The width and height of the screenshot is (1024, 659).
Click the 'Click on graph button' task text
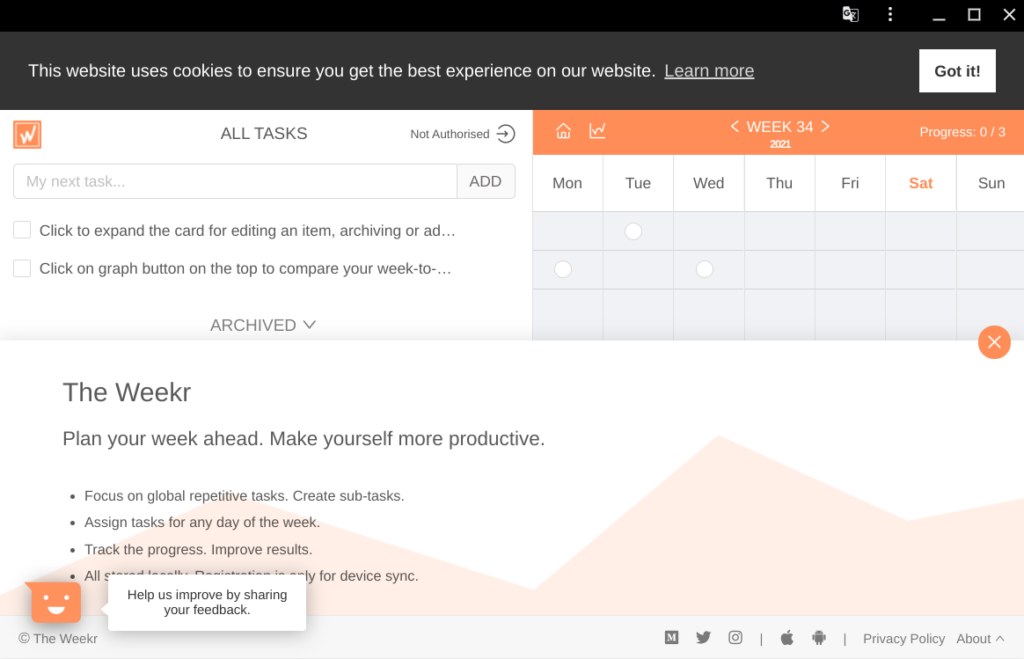(x=246, y=268)
